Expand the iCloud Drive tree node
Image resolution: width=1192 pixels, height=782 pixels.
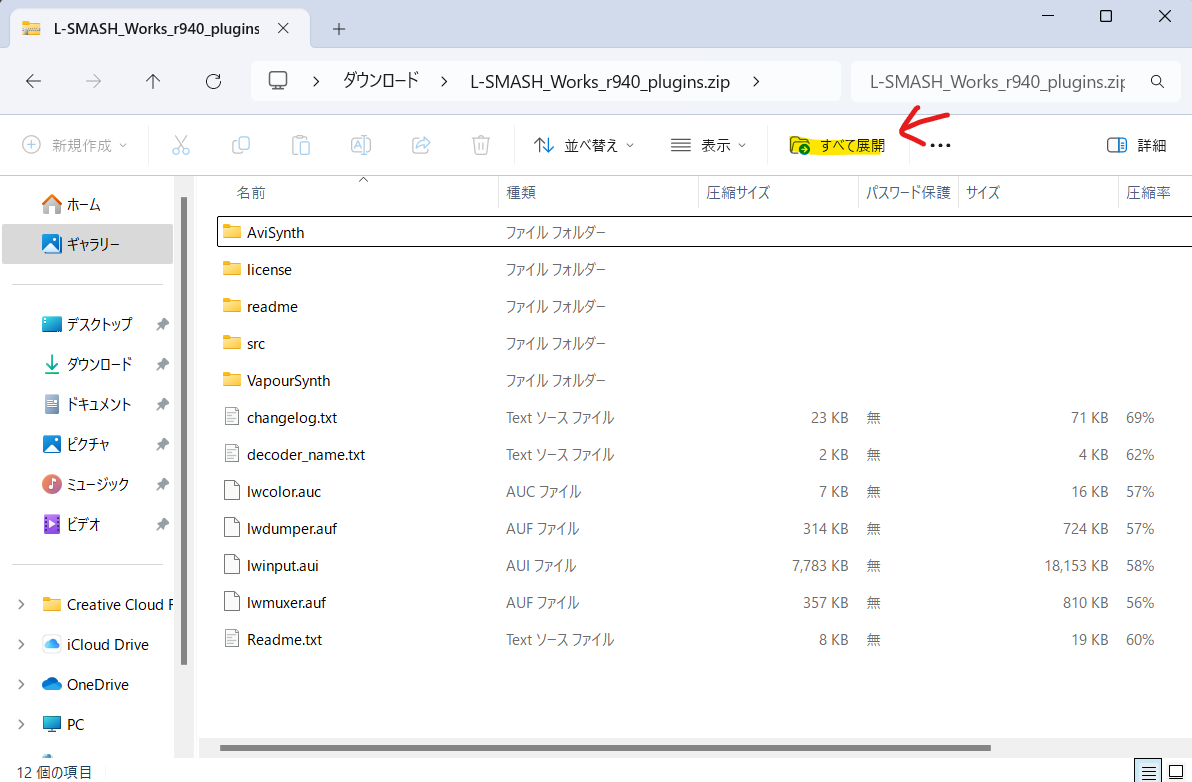tap(21, 644)
